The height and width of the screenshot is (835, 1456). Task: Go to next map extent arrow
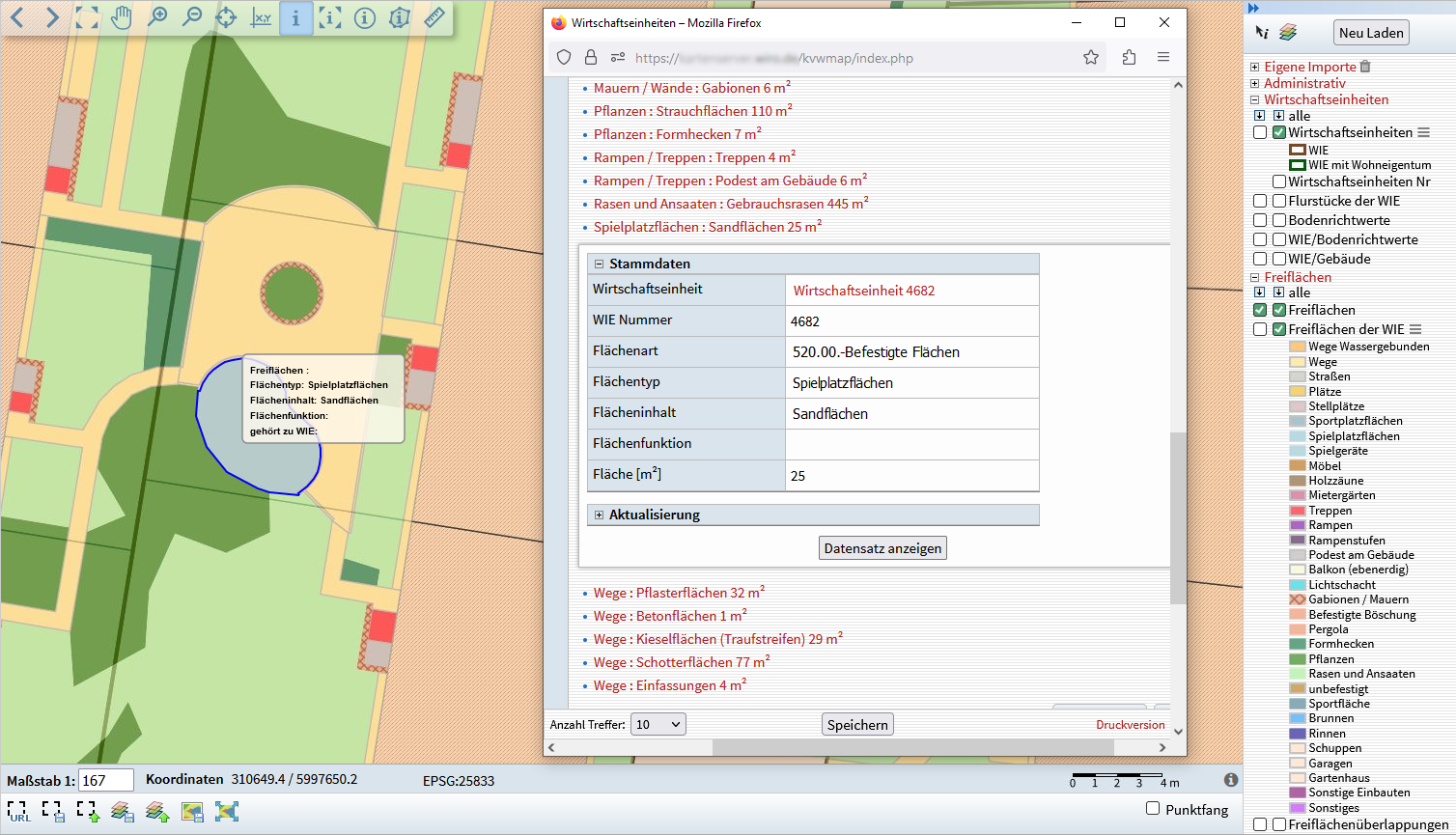tap(53, 17)
